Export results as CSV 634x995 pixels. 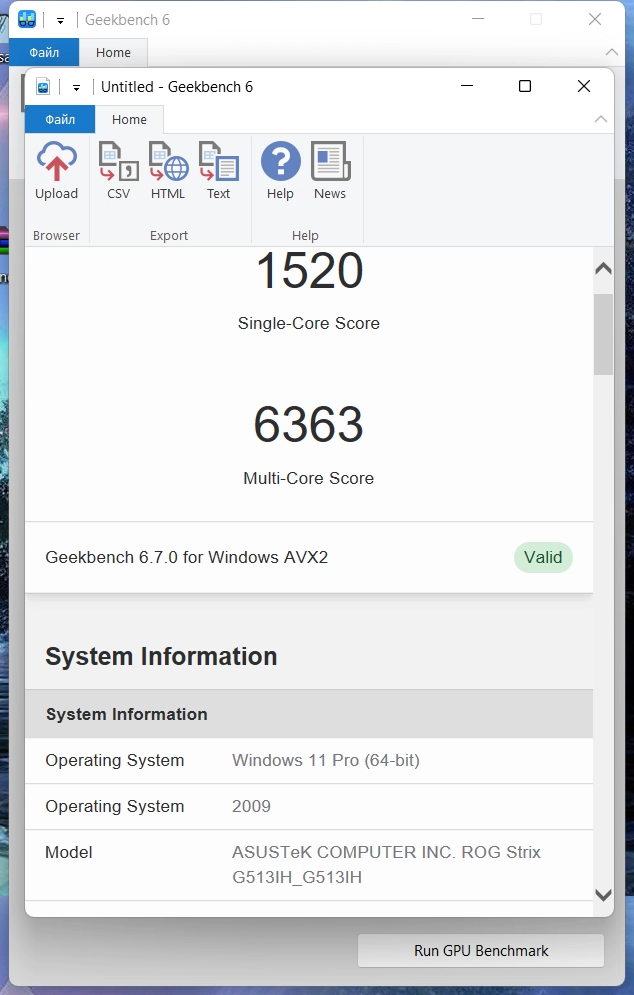tap(119, 171)
